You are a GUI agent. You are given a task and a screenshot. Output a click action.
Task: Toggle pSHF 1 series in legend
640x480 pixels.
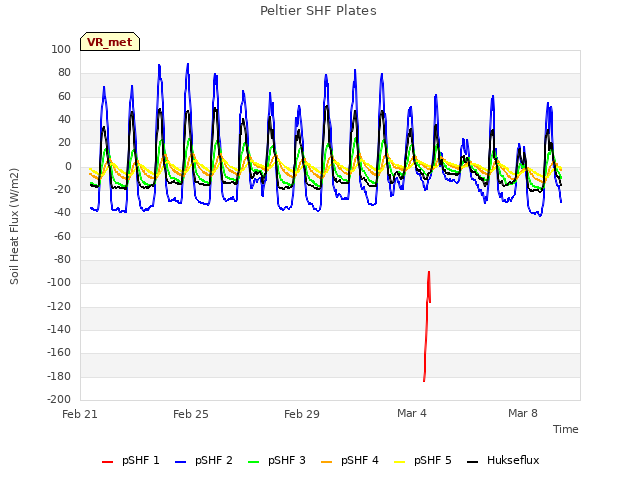[x=131, y=461]
